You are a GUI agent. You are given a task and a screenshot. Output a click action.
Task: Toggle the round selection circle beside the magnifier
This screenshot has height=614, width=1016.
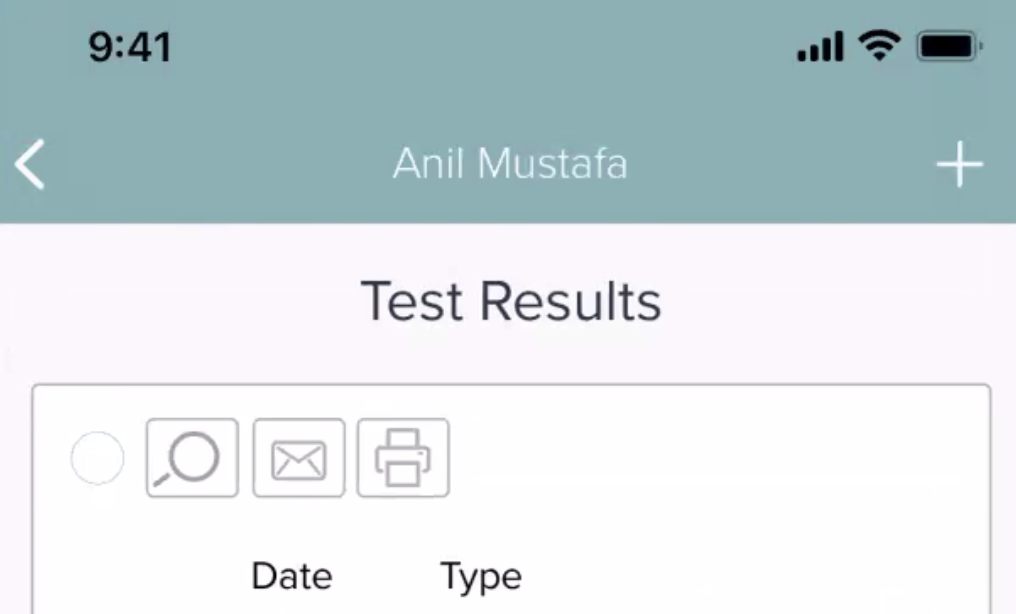[98, 458]
